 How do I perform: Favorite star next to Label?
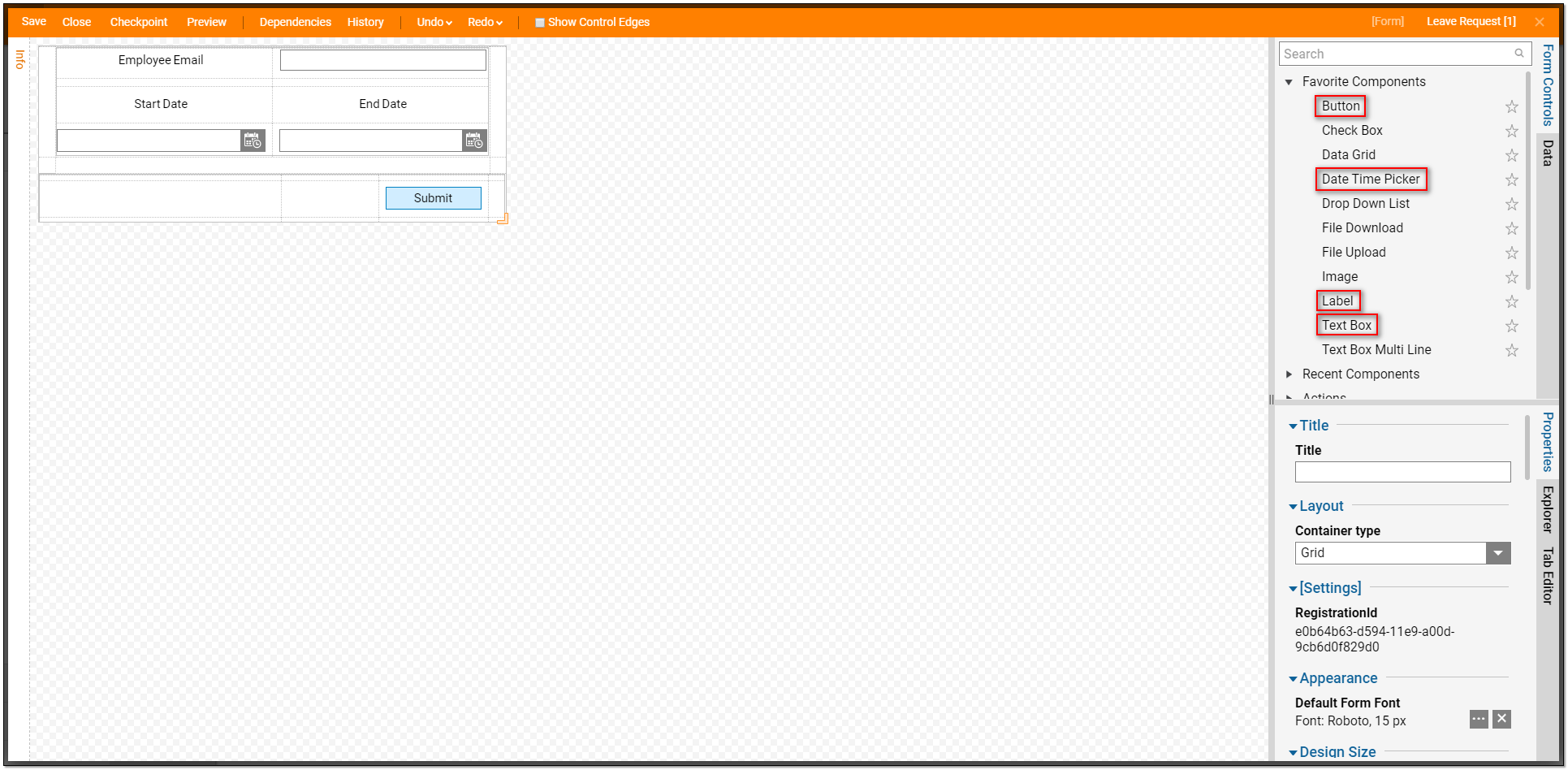pos(1511,301)
